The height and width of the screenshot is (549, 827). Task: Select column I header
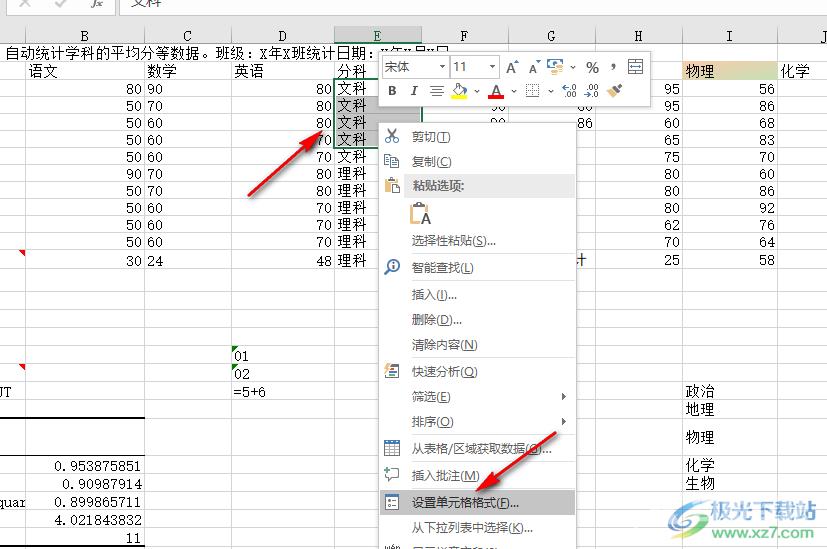click(729, 36)
